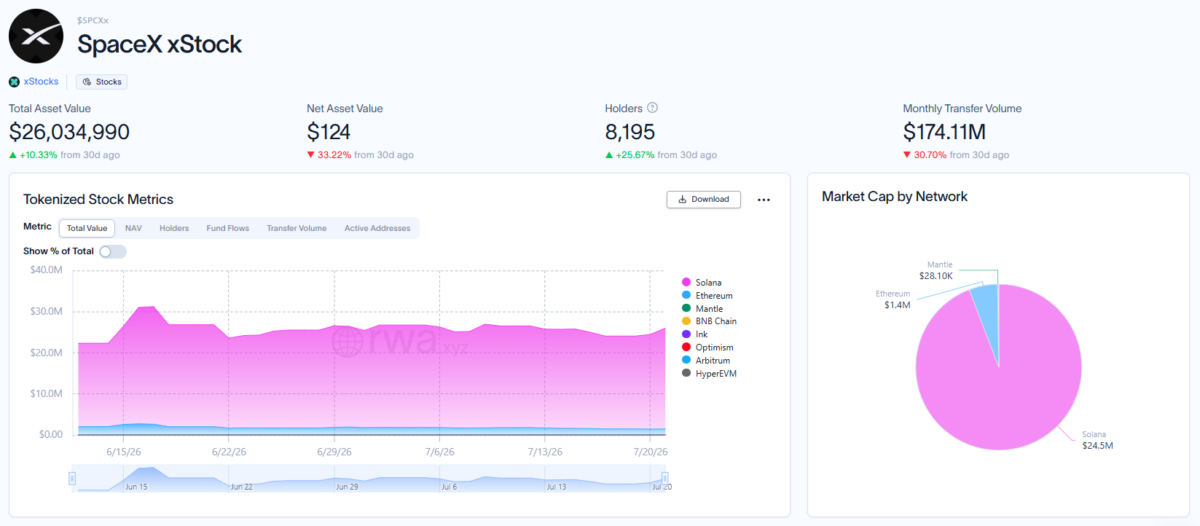1200x526 pixels.
Task: Click the Optimism legend marker
Action: tap(686, 348)
